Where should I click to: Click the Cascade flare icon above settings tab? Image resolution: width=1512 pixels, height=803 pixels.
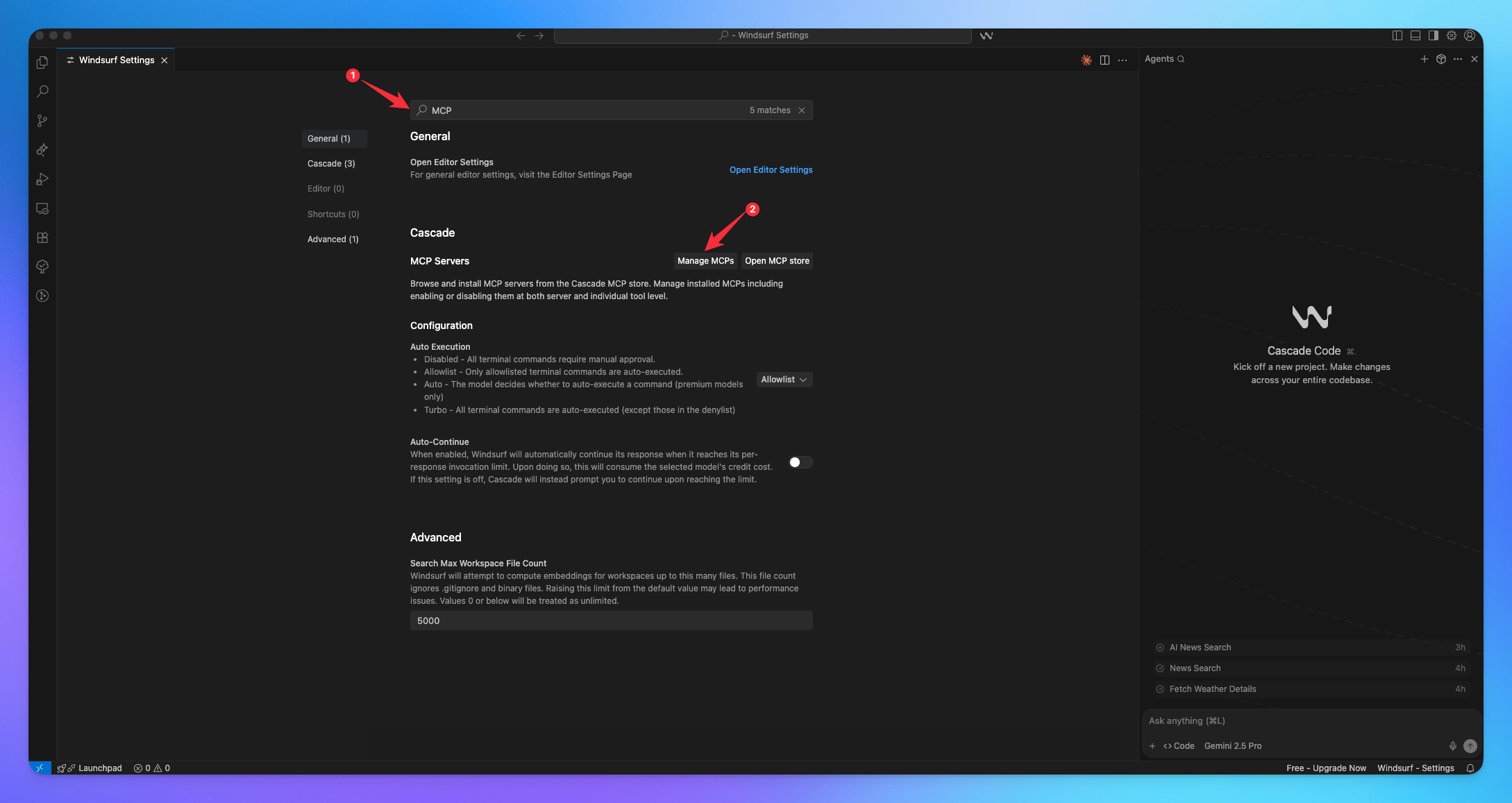tap(1086, 60)
